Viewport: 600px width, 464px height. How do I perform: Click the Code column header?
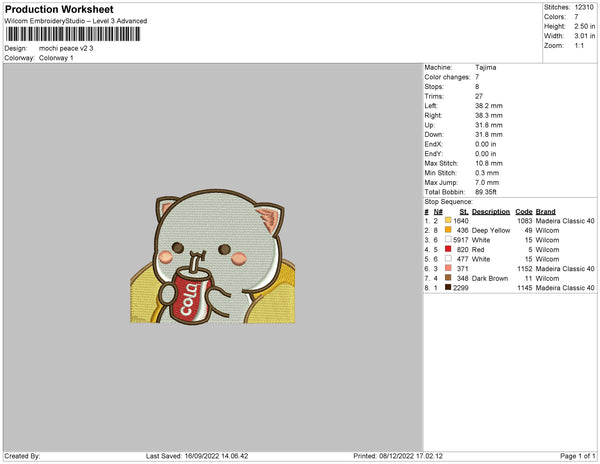pyautogui.click(x=524, y=212)
